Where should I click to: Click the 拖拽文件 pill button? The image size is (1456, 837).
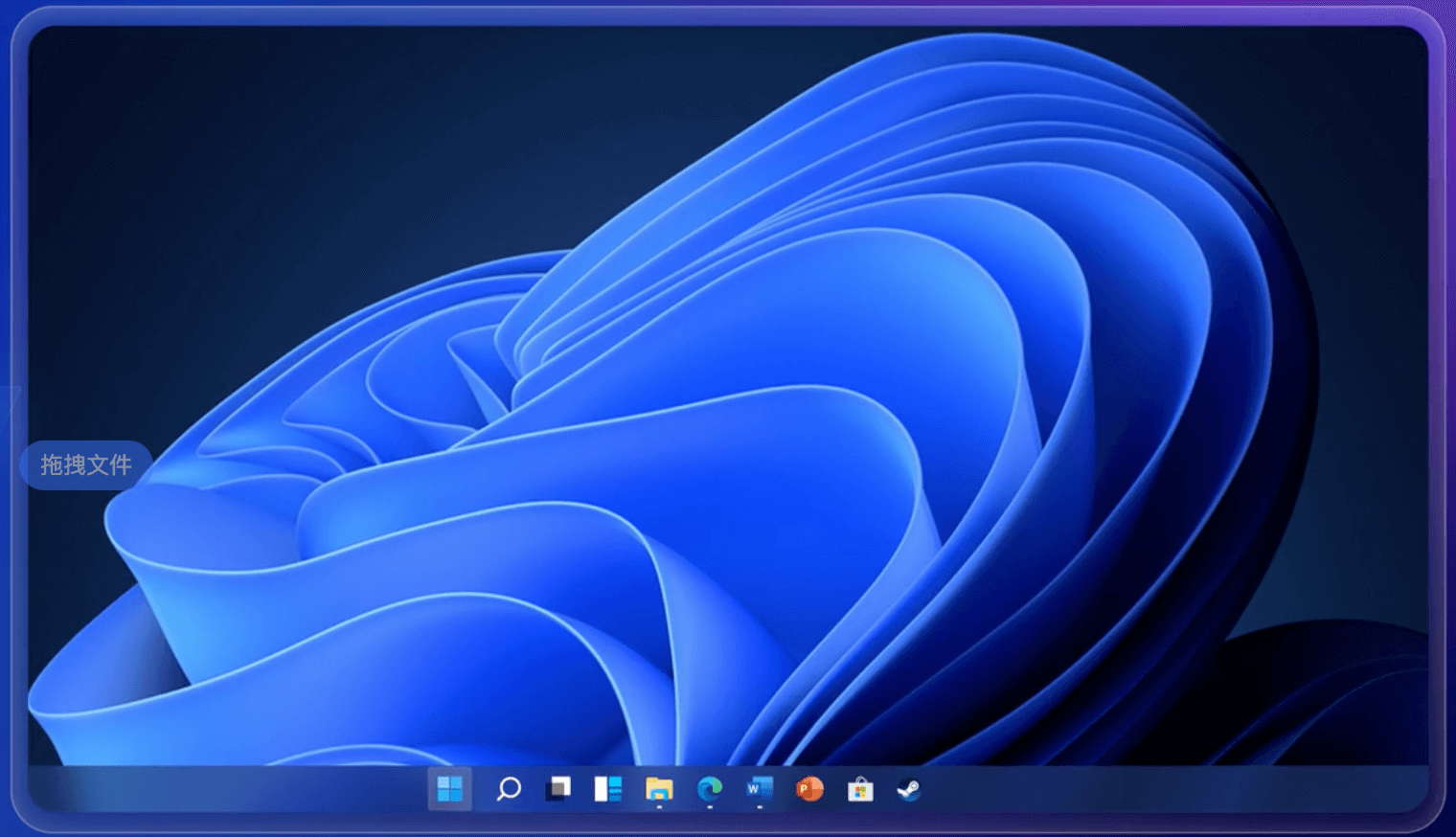tap(86, 465)
